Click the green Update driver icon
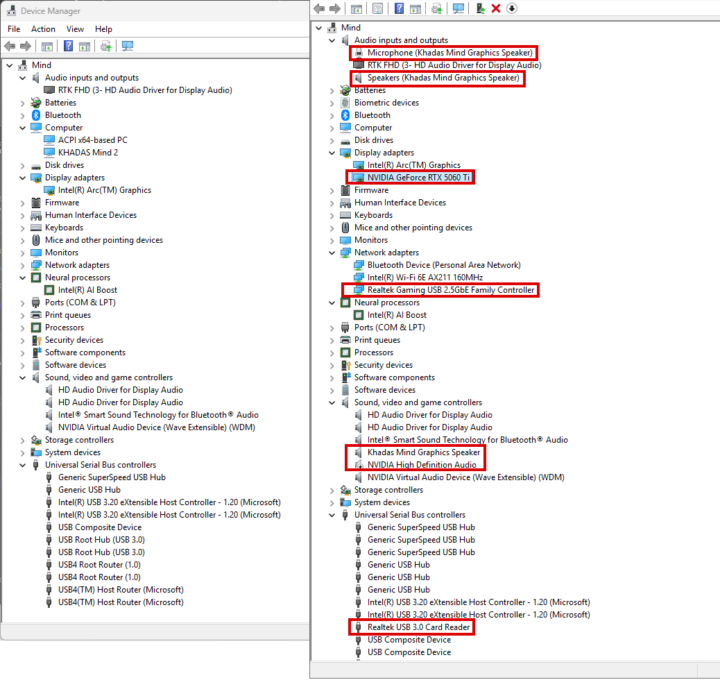720x680 pixels. [480, 8]
